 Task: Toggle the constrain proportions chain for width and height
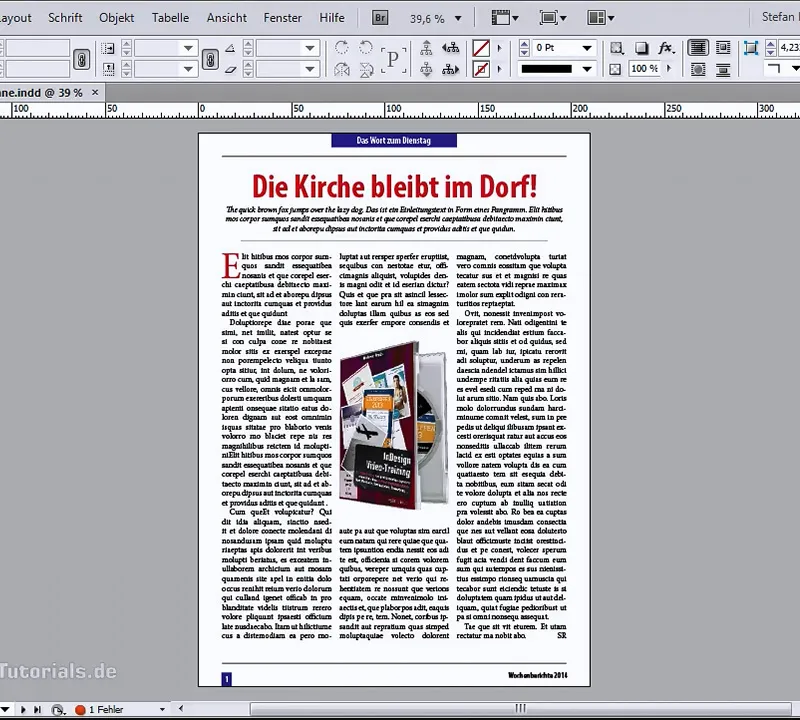pyautogui.click(x=82, y=59)
